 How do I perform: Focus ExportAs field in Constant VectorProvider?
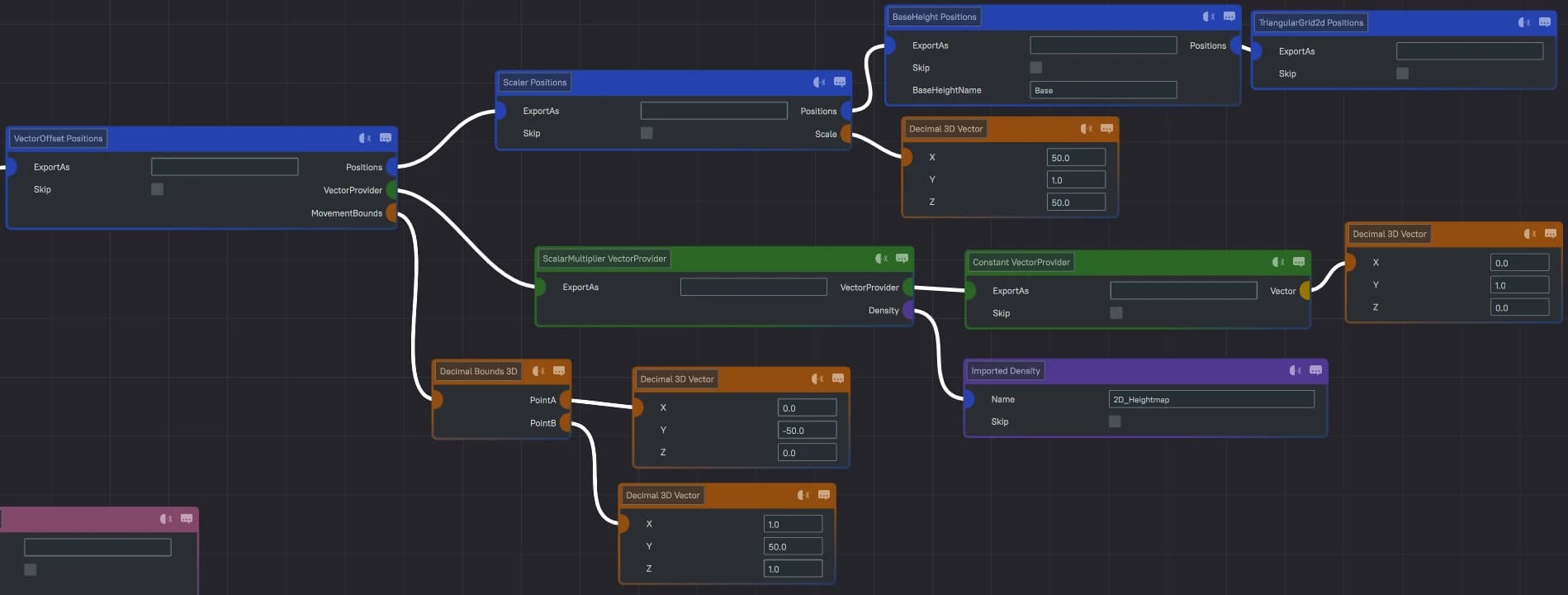[1183, 291]
